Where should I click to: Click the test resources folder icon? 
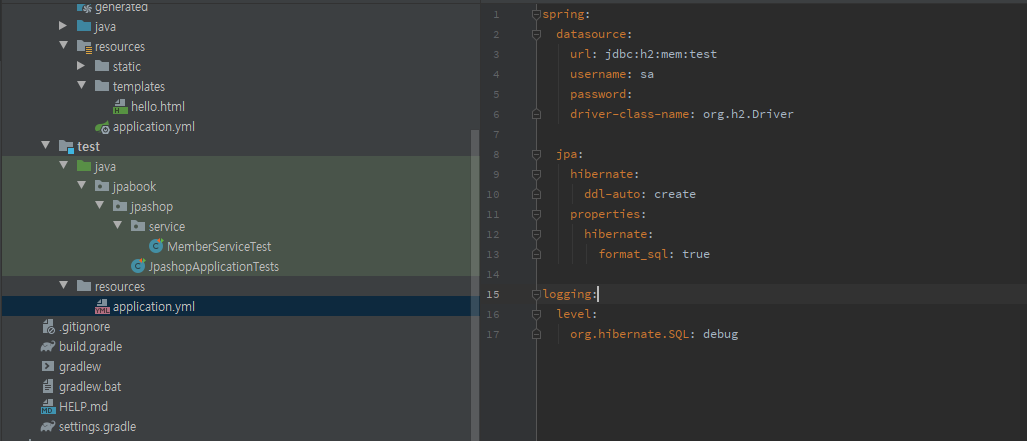click(x=84, y=286)
